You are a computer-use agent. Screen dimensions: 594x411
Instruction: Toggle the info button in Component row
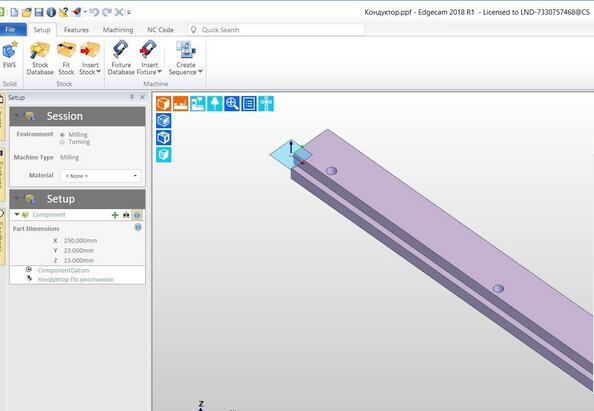(x=137, y=215)
